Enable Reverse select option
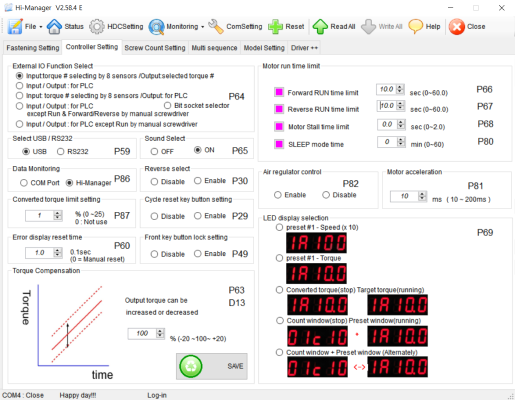This screenshot has width=515, height=400. coord(198,181)
